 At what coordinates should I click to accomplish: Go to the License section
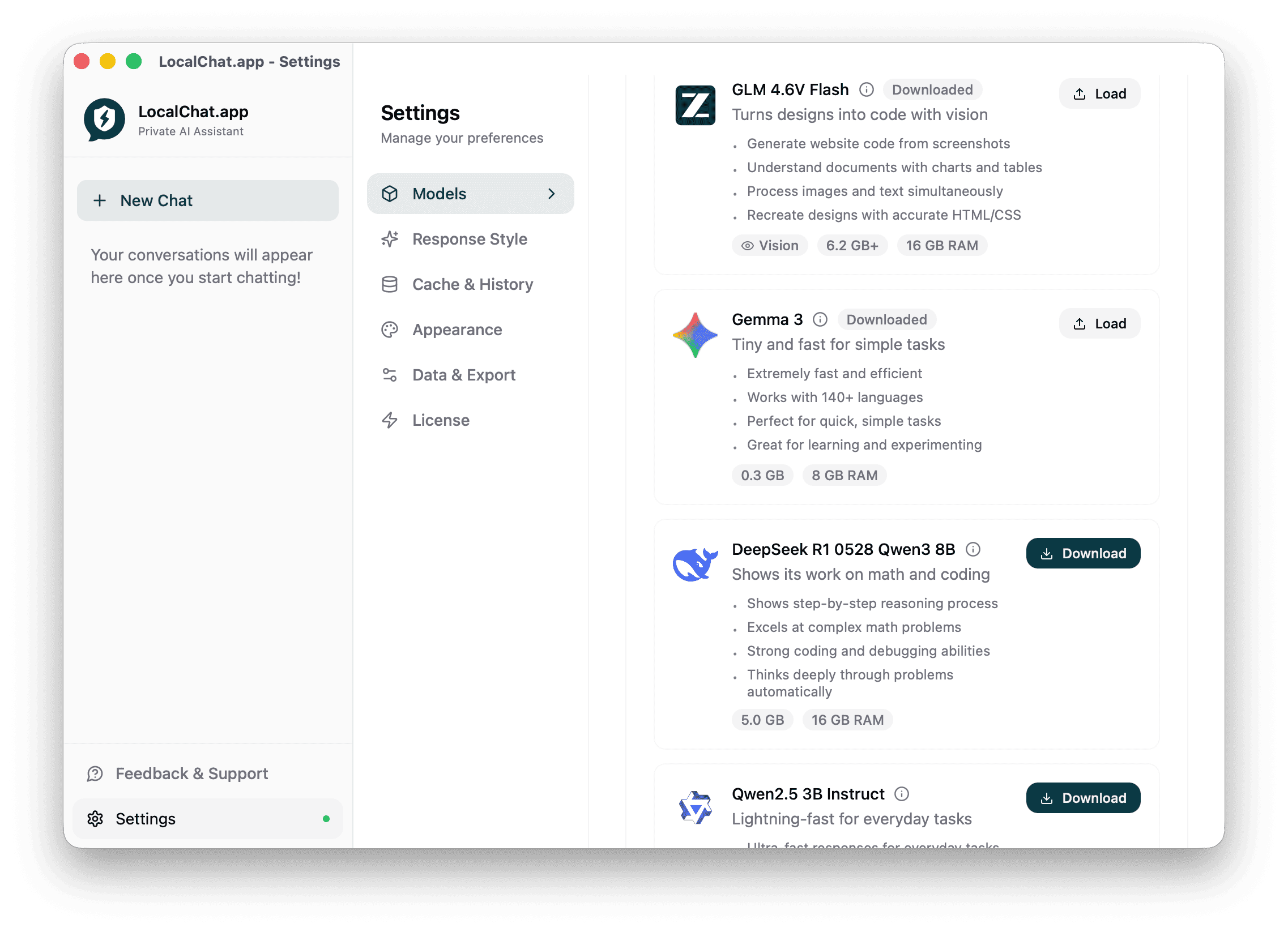click(441, 421)
